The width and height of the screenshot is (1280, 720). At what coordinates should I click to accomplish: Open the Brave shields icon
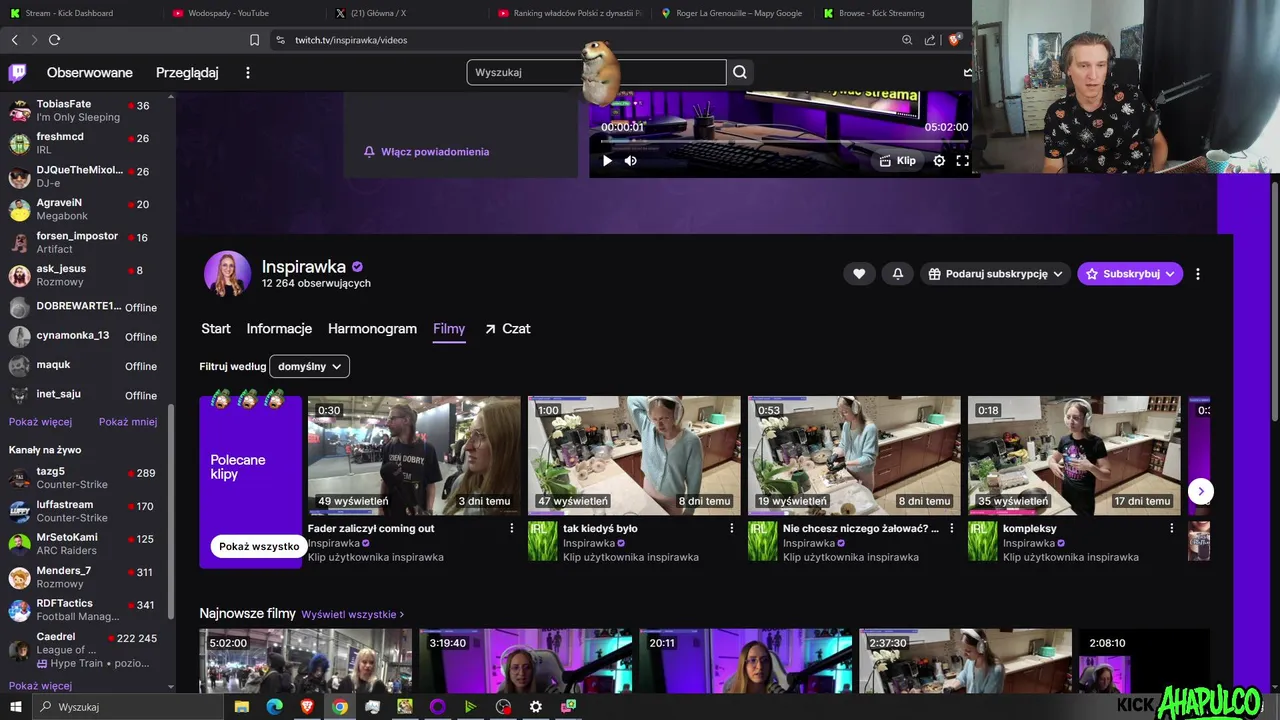coord(954,40)
